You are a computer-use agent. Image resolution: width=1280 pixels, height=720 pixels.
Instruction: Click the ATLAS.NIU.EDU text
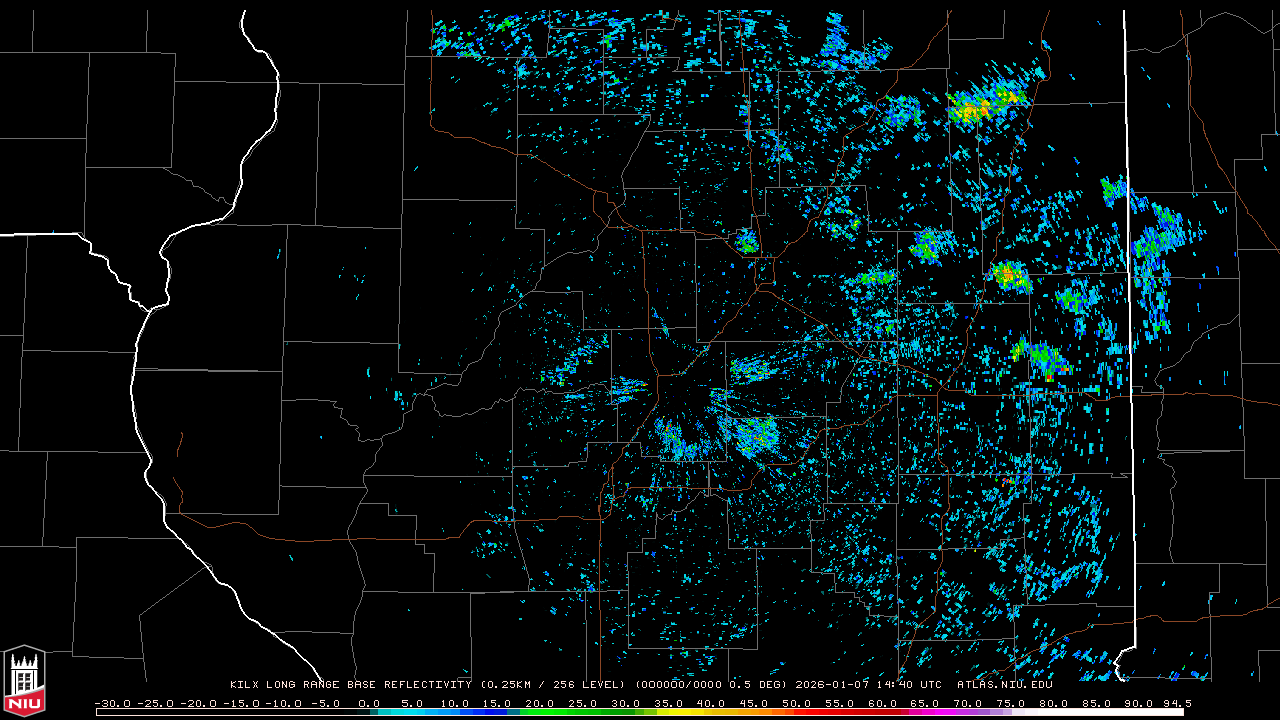[1004, 685]
